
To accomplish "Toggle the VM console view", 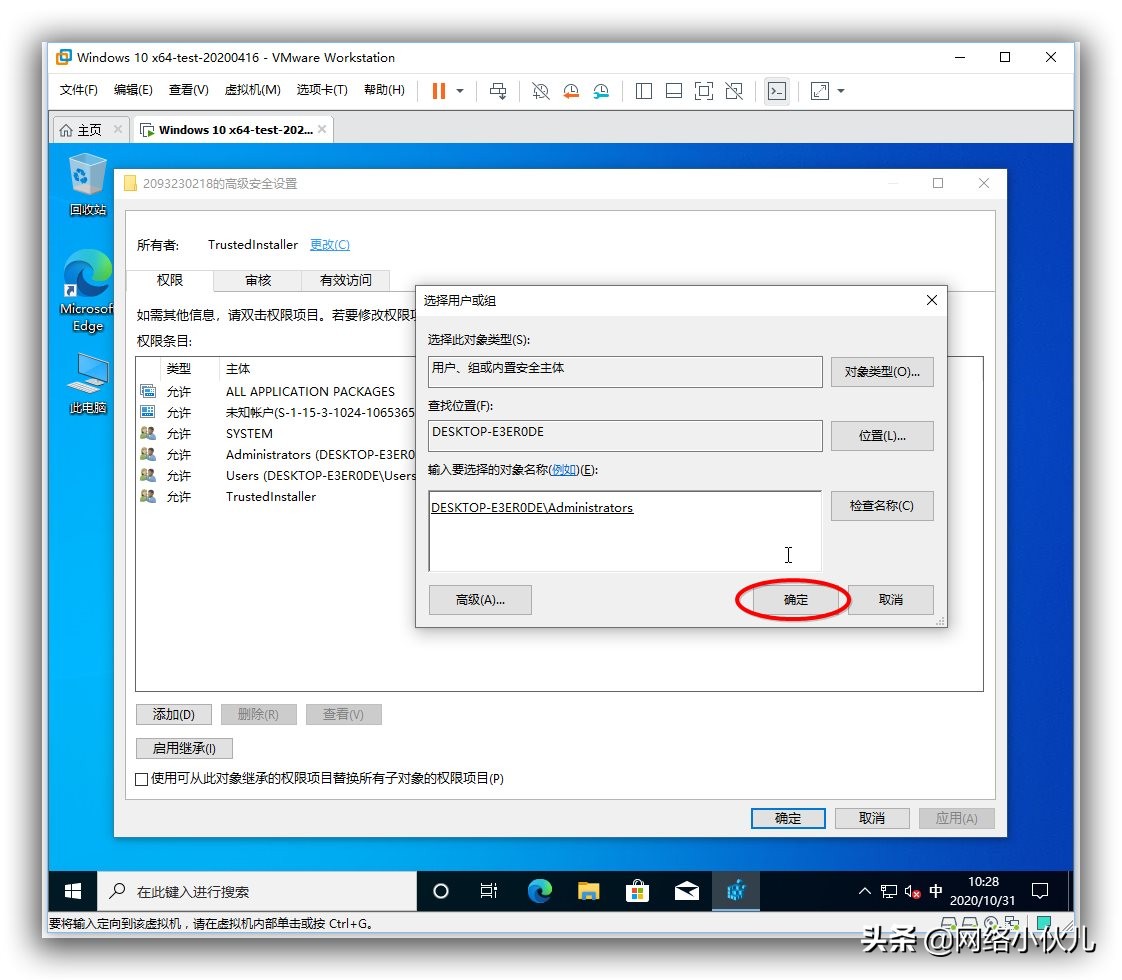I will [777, 91].
